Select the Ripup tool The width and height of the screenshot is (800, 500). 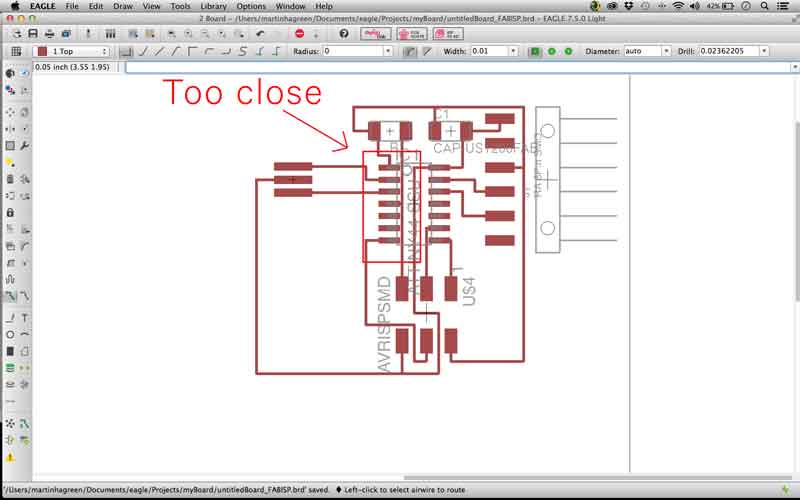(24, 296)
